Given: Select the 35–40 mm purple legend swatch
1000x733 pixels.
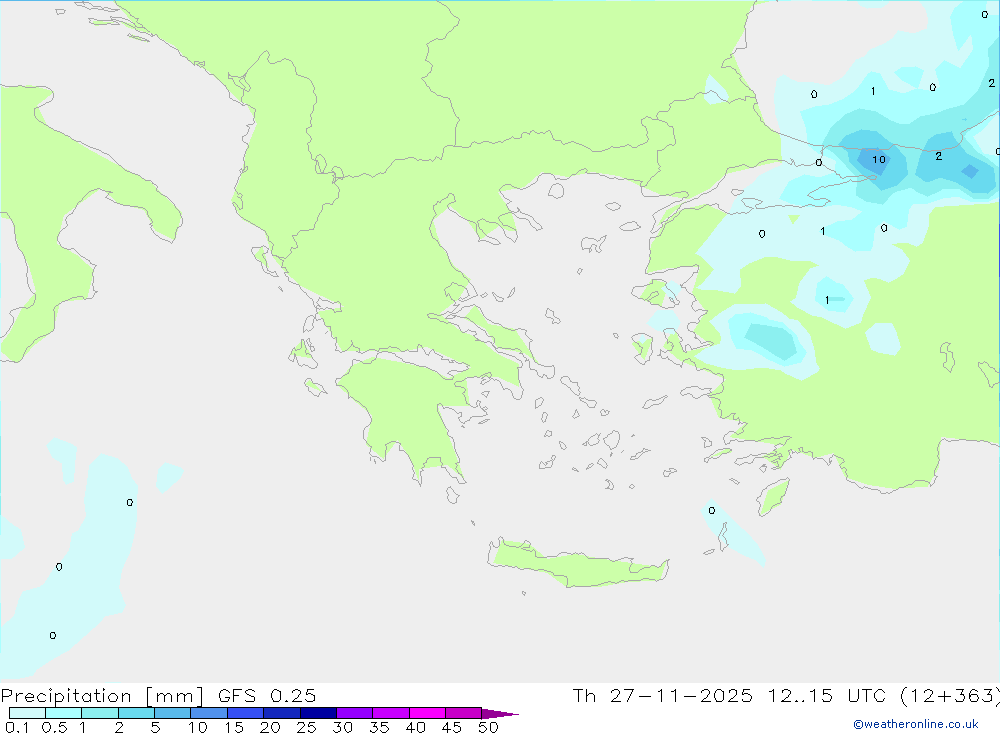Looking at the screenshot, I should [391, 713].
